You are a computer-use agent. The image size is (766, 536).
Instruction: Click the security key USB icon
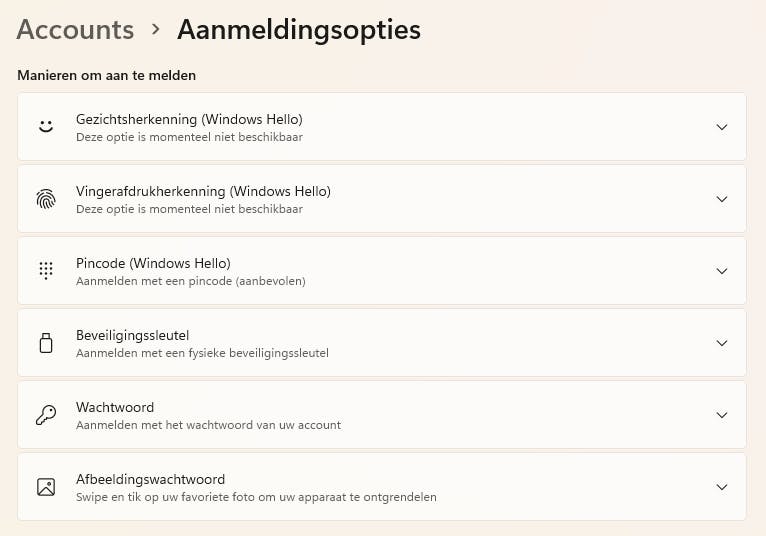[x=46, y=343]
